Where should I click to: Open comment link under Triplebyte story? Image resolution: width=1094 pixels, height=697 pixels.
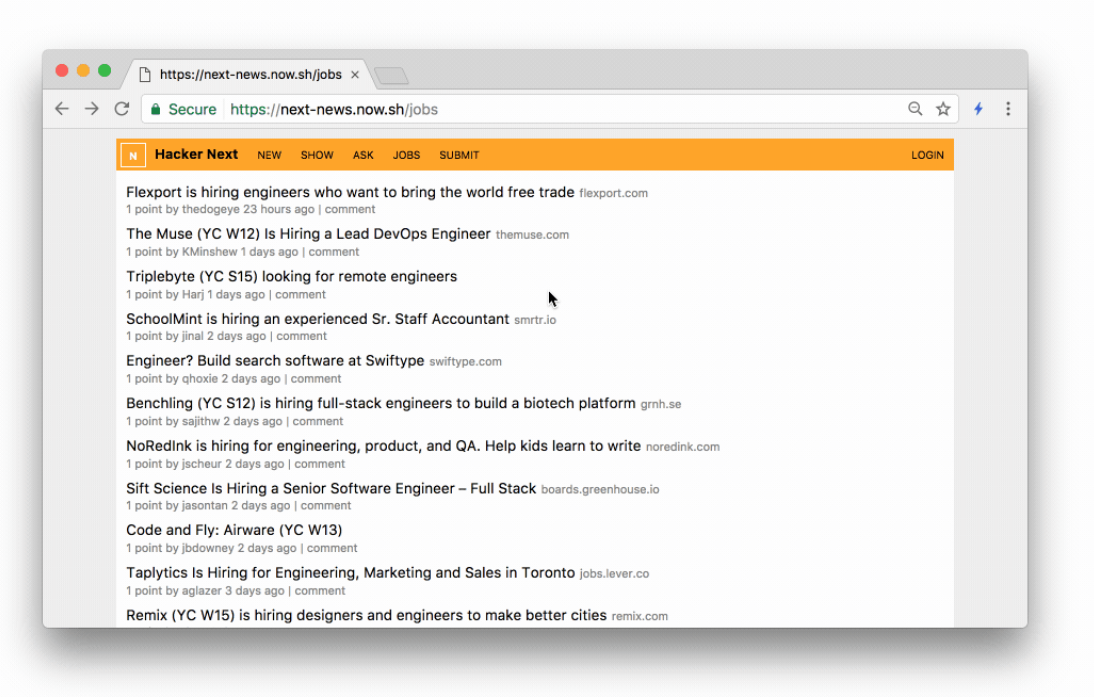click(300, 294)
